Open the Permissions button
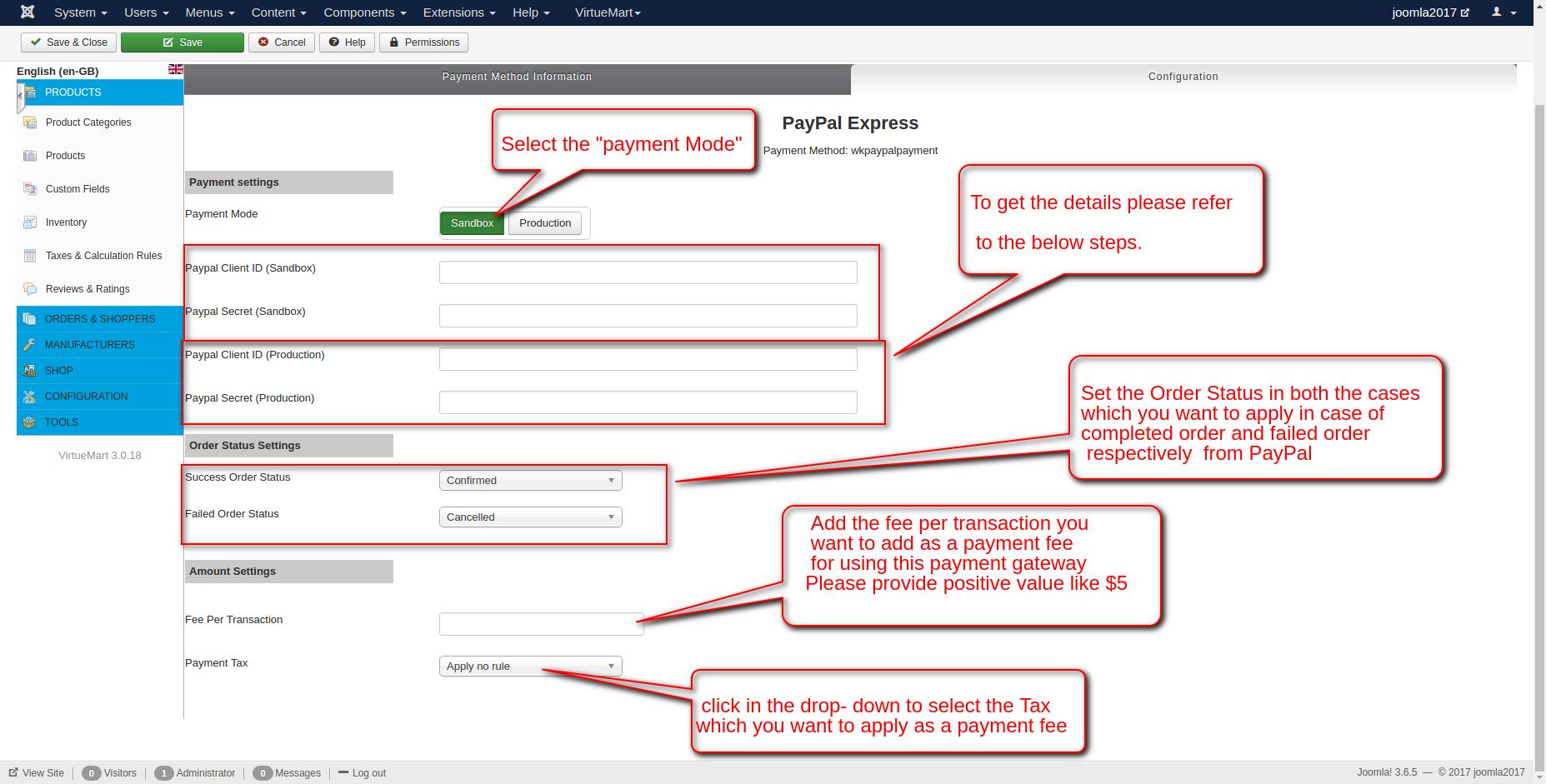The image size is (1546, 784). (x=423, y=42)
